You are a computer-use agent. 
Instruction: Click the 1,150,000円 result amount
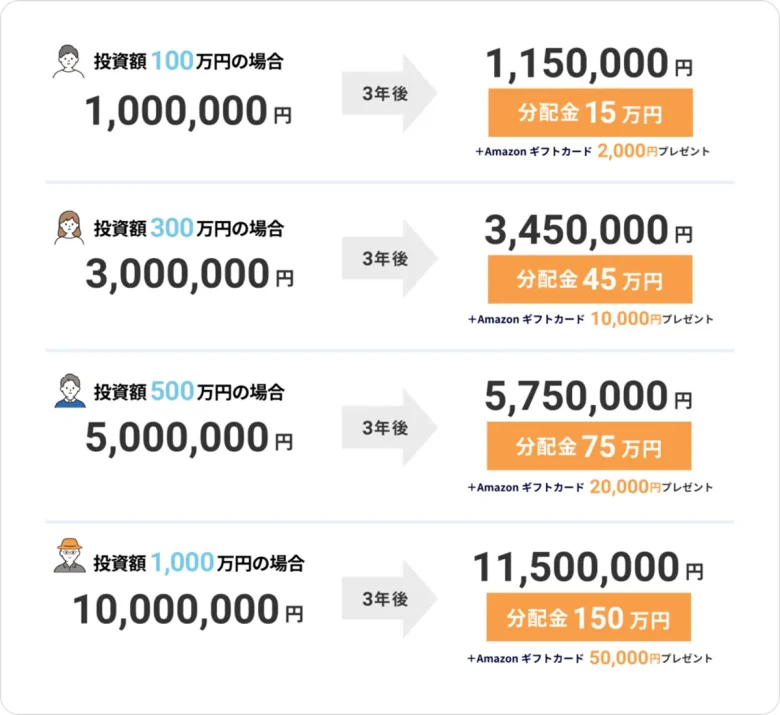(x=589, y=65)
